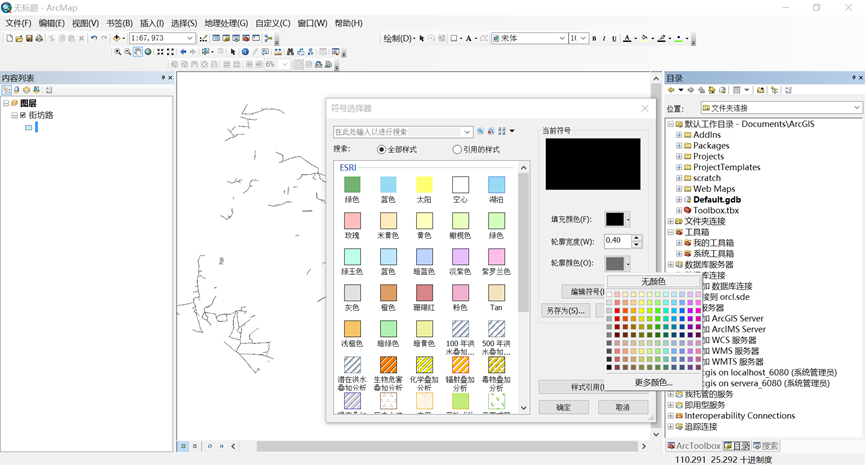Open 更多颜色... in color palette
Screen dimensions: 865x465
pos(653,382)
